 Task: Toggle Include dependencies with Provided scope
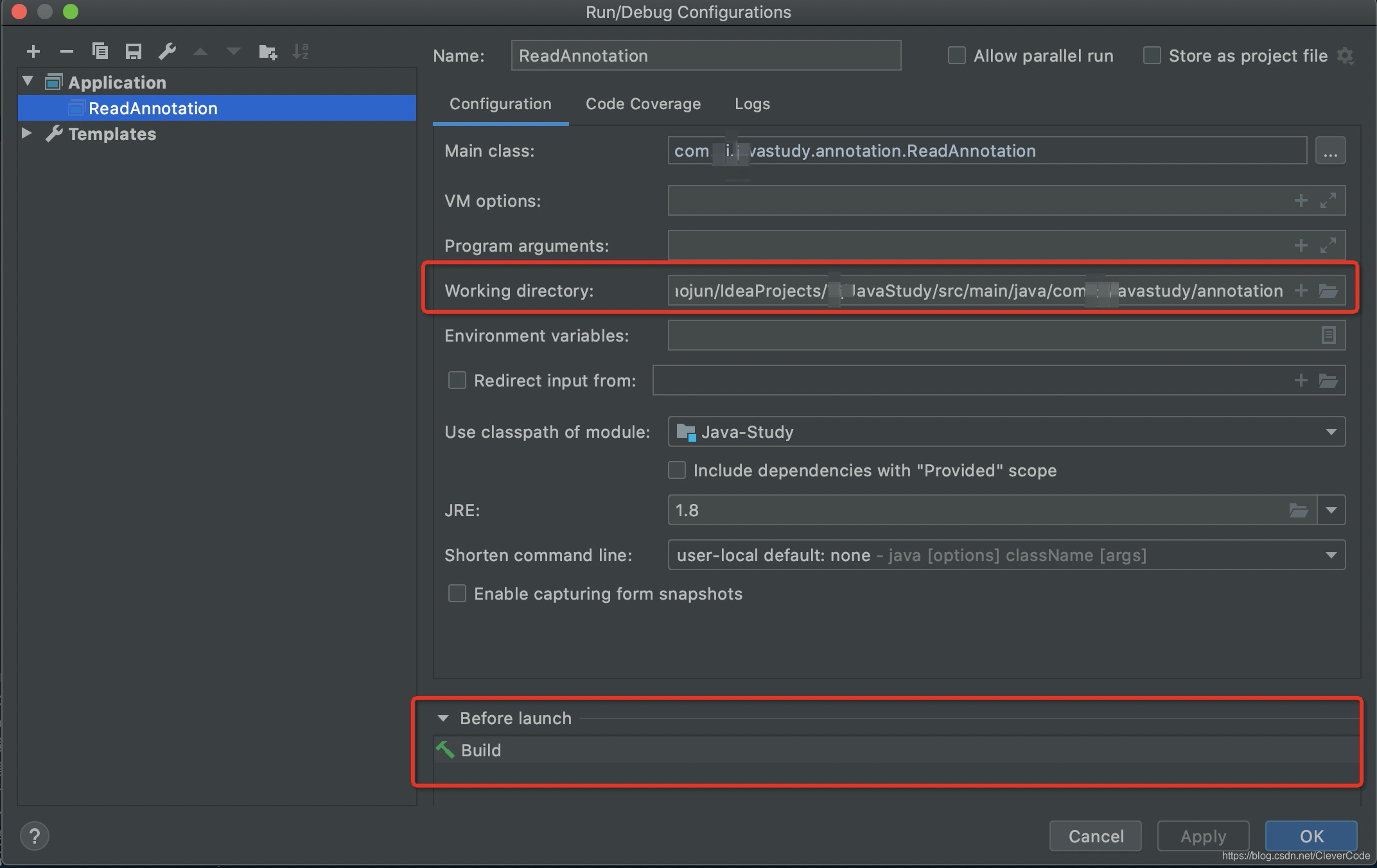677,470
